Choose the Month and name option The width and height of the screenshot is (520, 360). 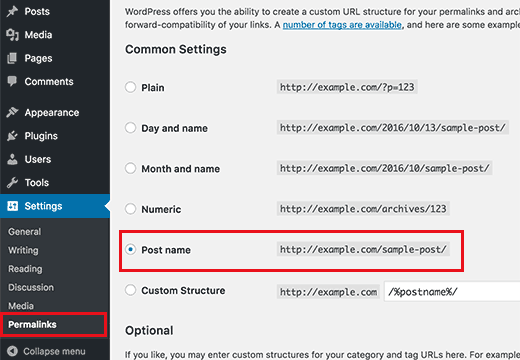point(130,168)
